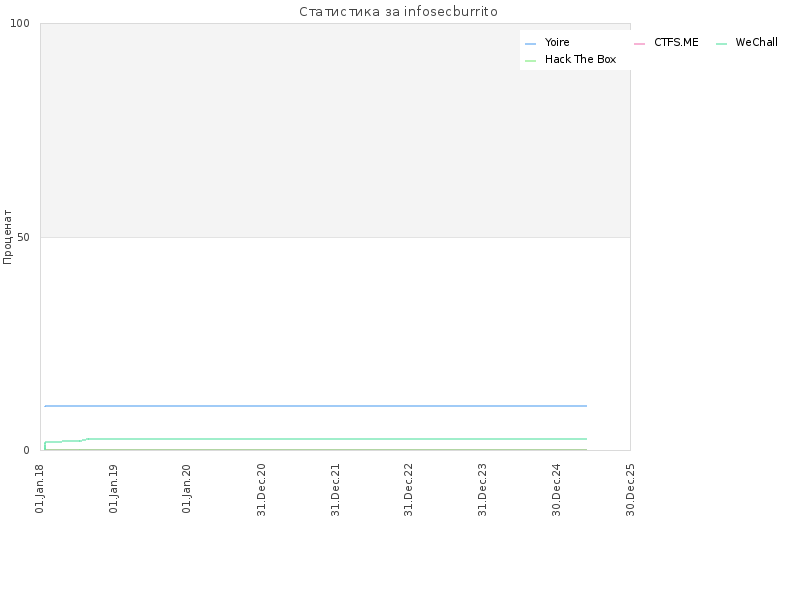The image size is (800, 600).
Task: Click the blue Yoire legend color marker
Action: click(531, 44)
